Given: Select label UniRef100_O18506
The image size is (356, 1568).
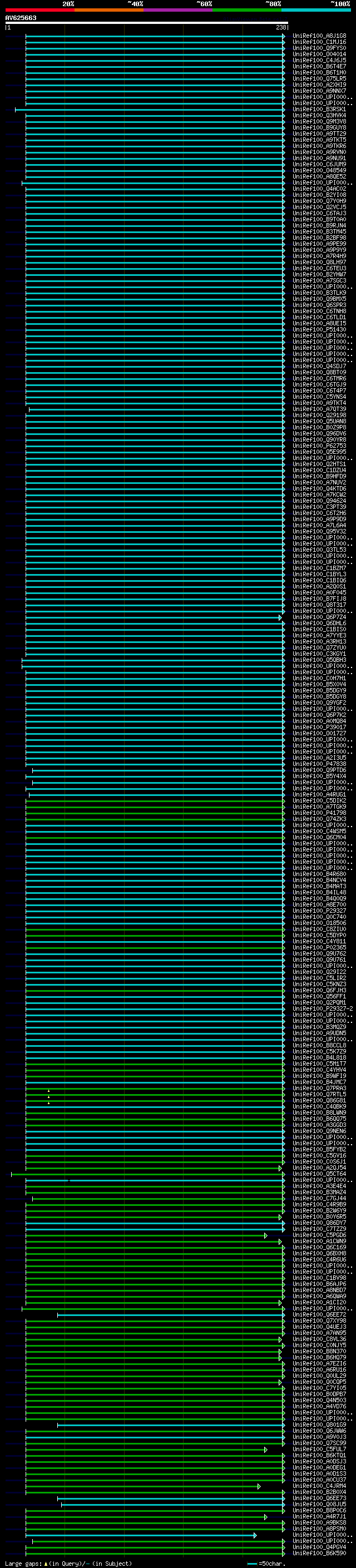Looking at the screenshot, I should coord(319,923).
